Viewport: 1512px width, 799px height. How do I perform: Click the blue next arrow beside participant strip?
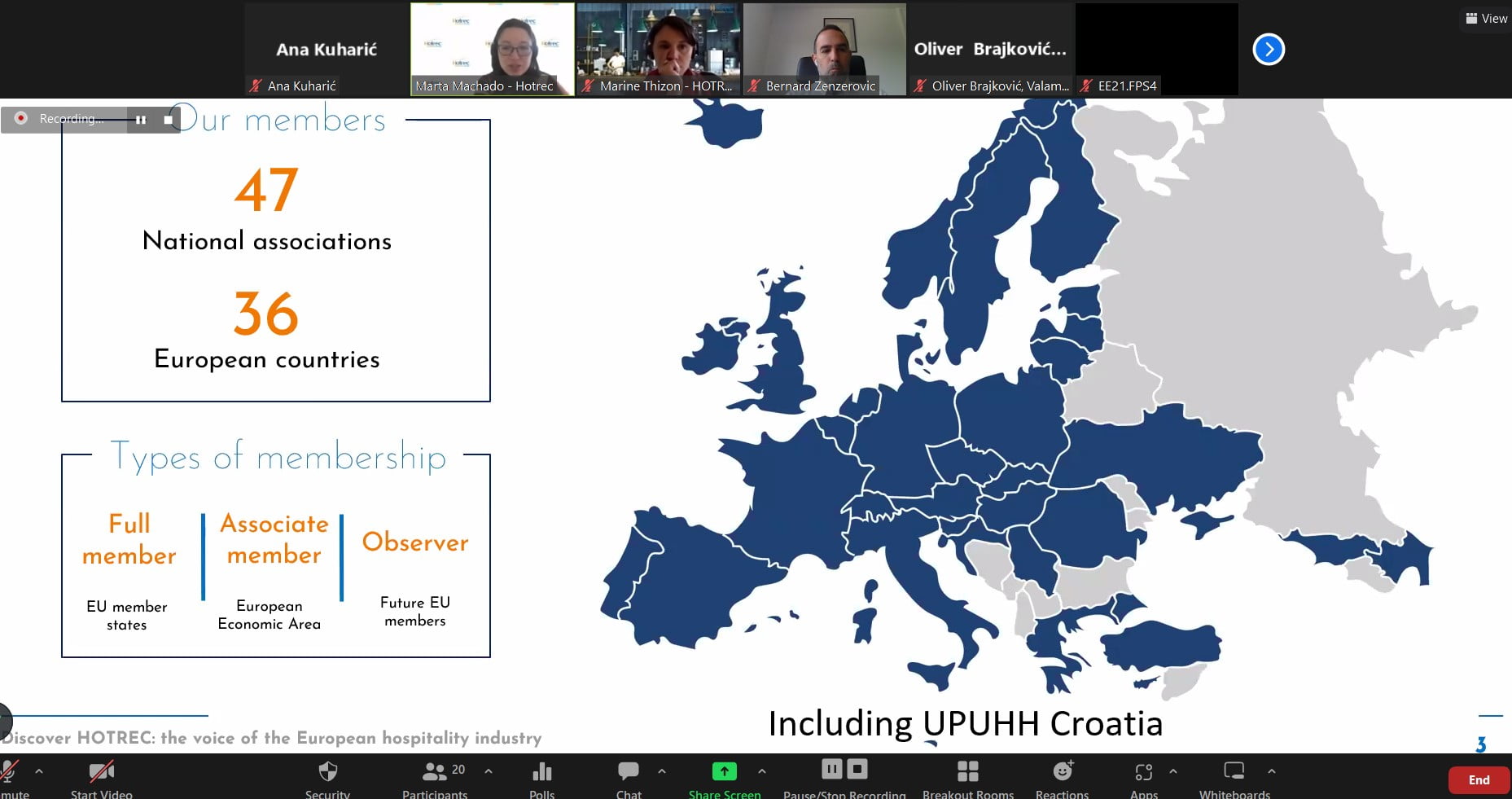tap(1268, 49)
